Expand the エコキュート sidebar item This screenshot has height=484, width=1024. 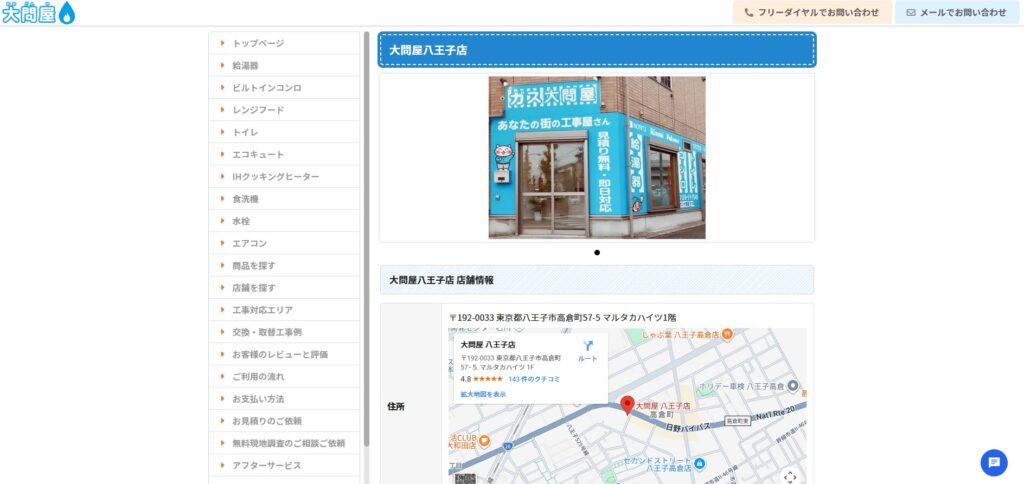pyautogui.click(x=258, y=154)
